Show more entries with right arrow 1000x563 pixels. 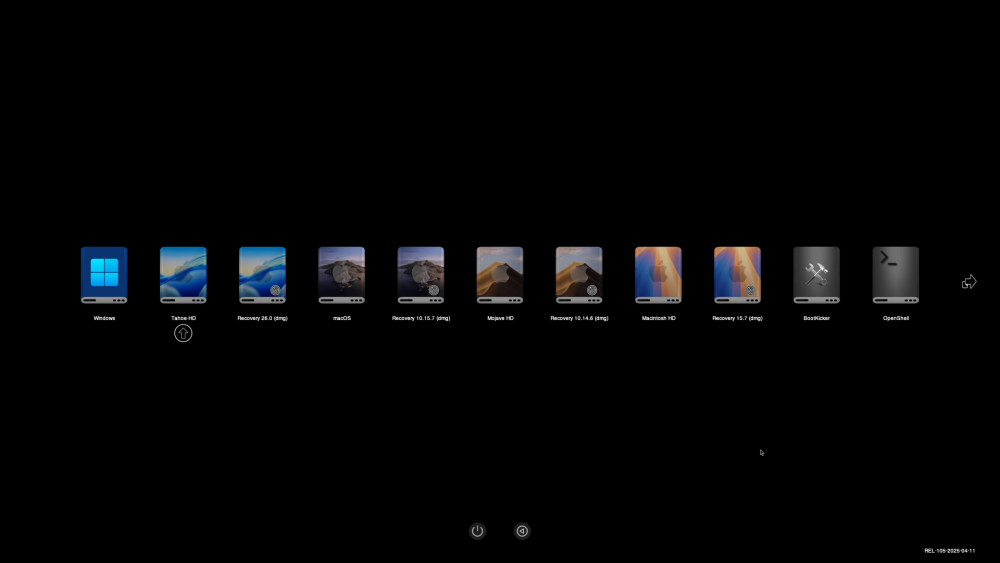[969, 281]
